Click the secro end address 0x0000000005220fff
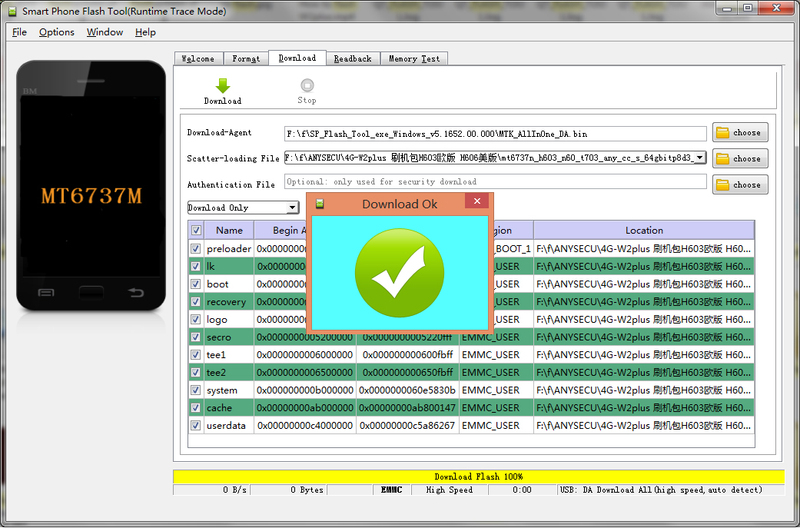This screenshot has height=528, width=800. tap(407, 337)
